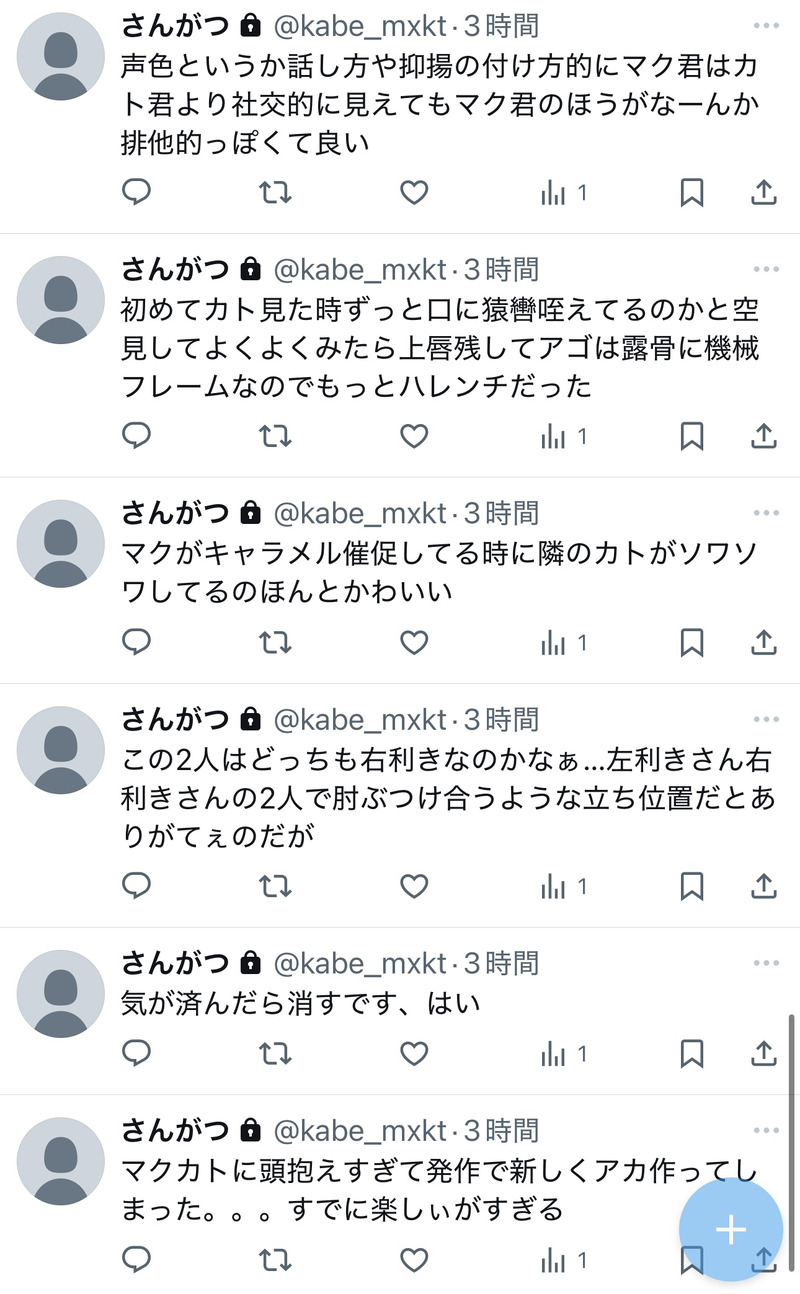
Task: Open さんがつ display name on 右利き tweet
Action: pos(176,719)
